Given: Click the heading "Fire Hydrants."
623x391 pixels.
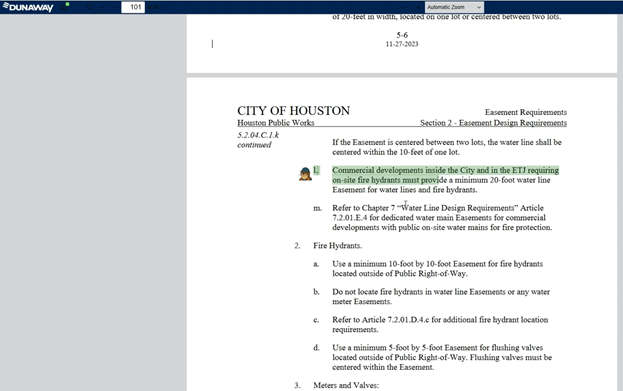Looking at the screenshot, I should [x=338, y=246].
